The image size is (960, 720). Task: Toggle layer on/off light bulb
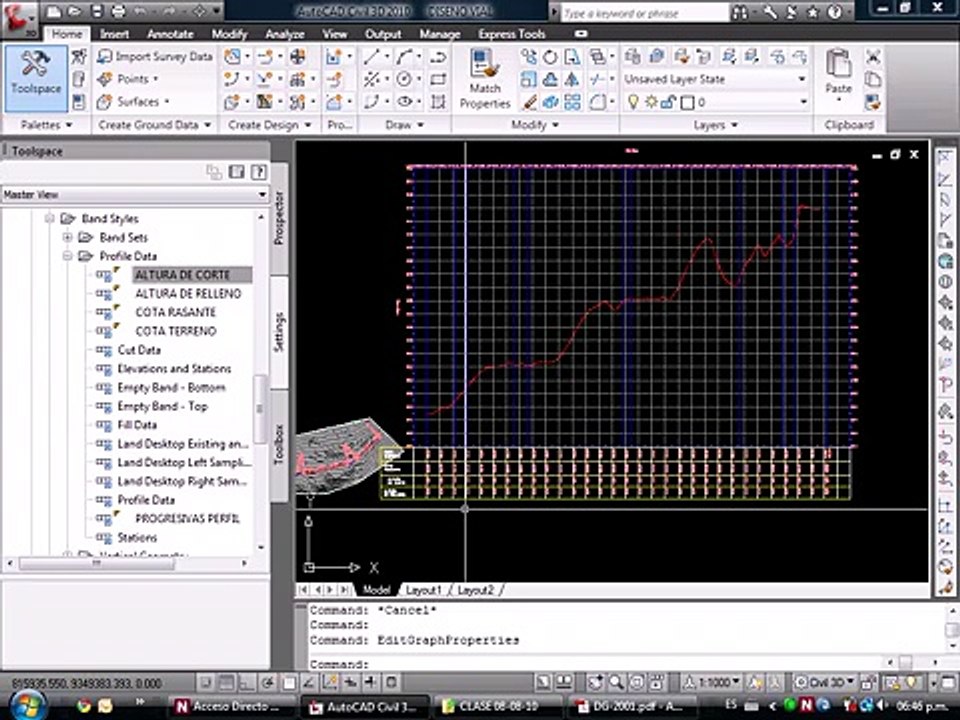point(634,102)
